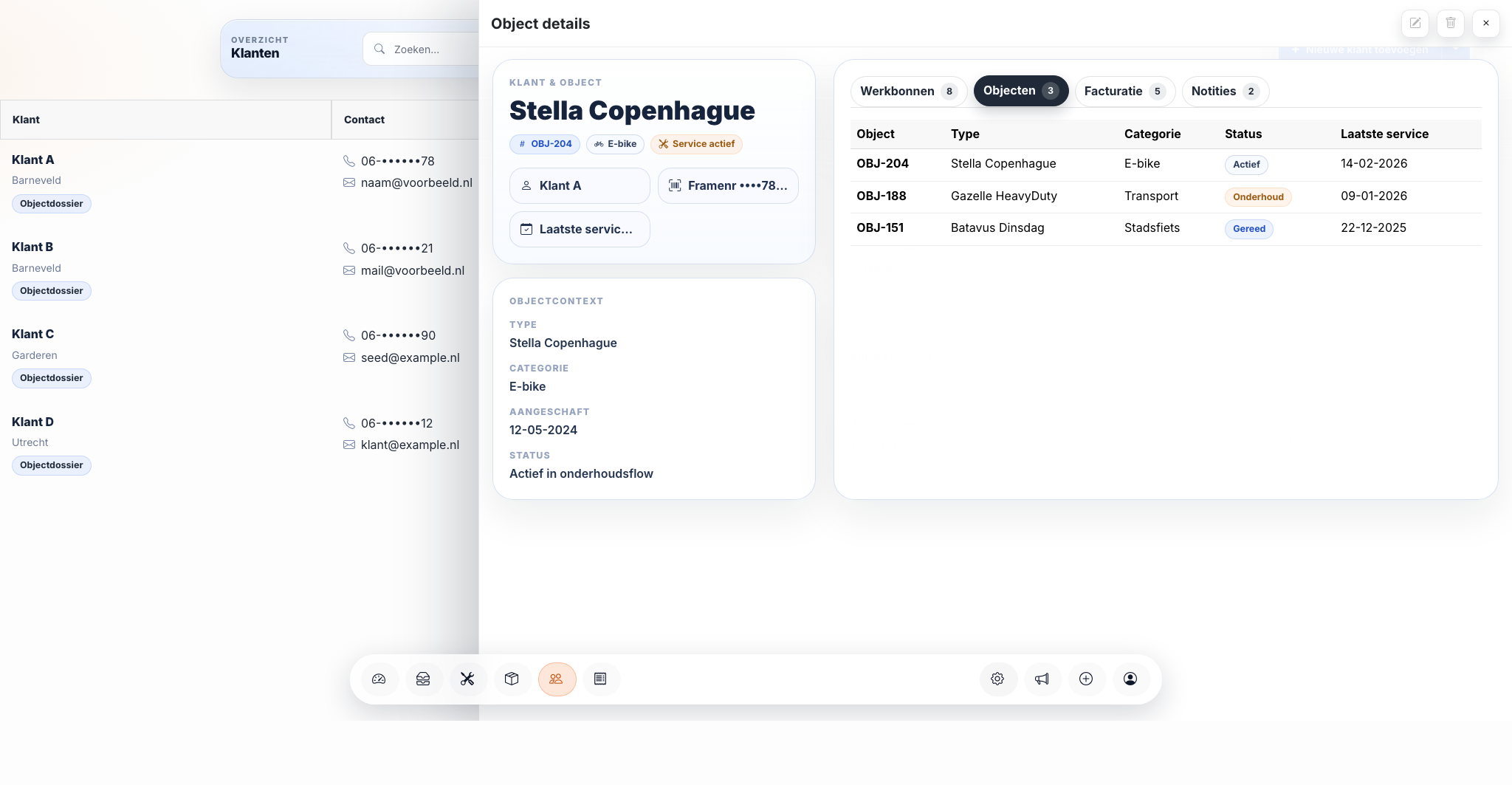
Task: Open the receipt list icon in the dock
Action: (600, 679)
